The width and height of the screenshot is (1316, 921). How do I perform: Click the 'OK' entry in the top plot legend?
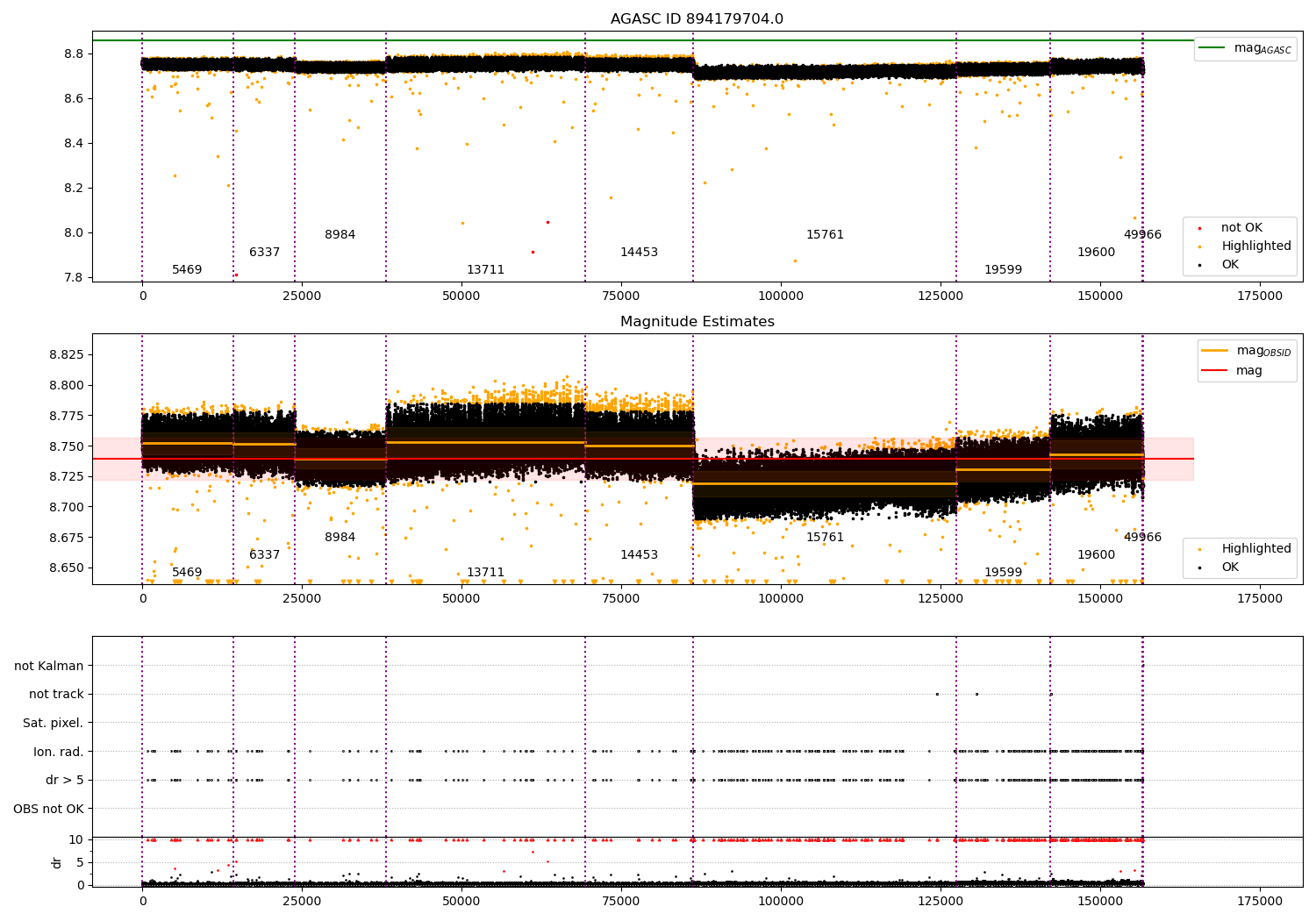(1220, 265)
